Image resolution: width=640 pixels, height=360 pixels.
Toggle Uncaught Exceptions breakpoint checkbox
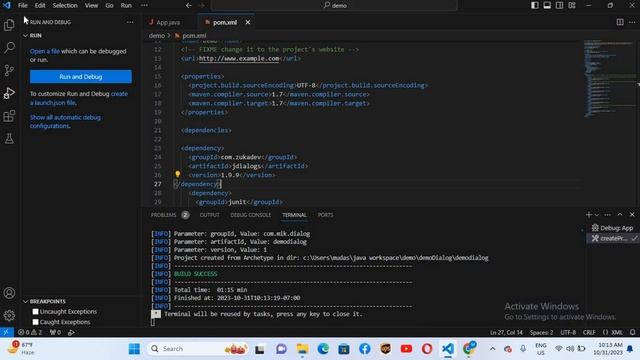36,312
